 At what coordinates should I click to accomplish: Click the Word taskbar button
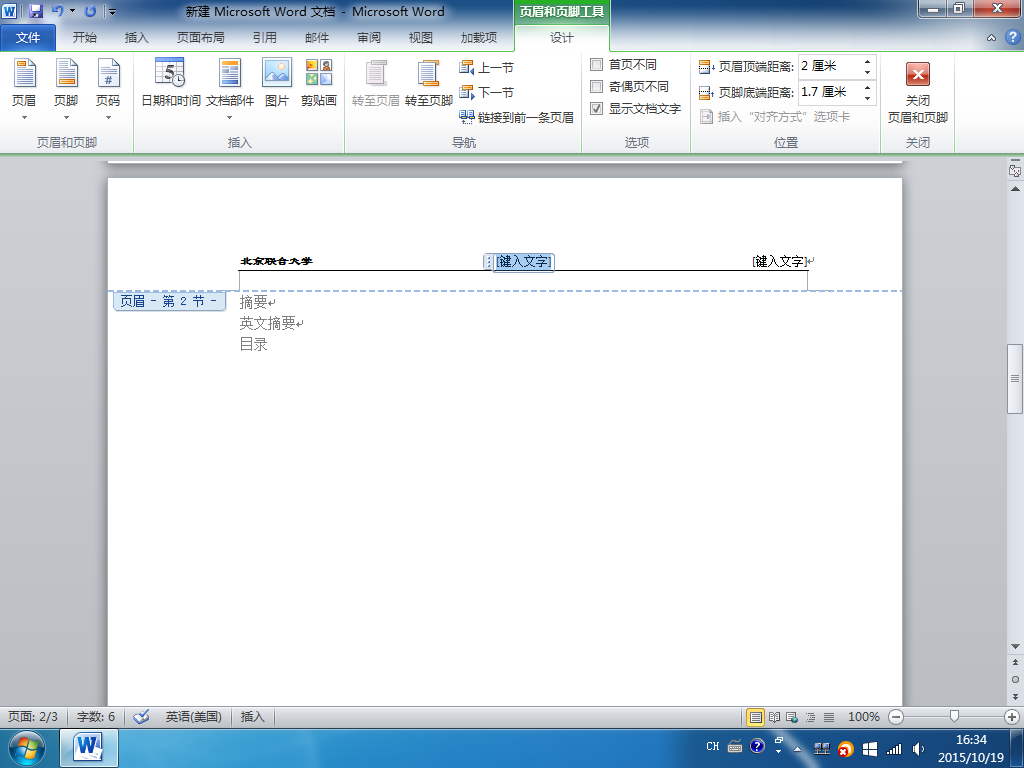tap(89, 748)
